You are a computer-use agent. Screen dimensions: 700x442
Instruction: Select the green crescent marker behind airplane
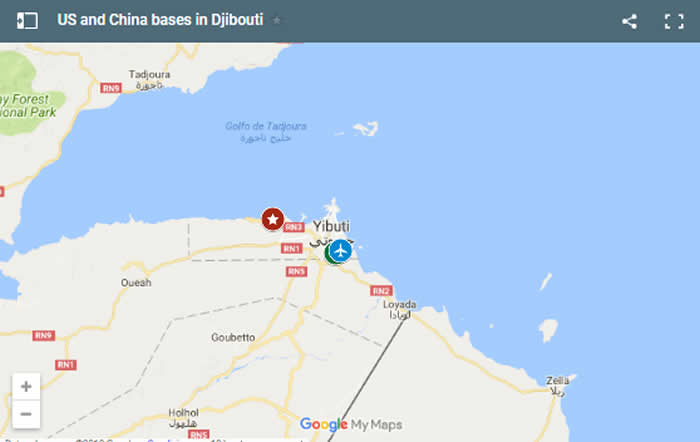(328, 254)
